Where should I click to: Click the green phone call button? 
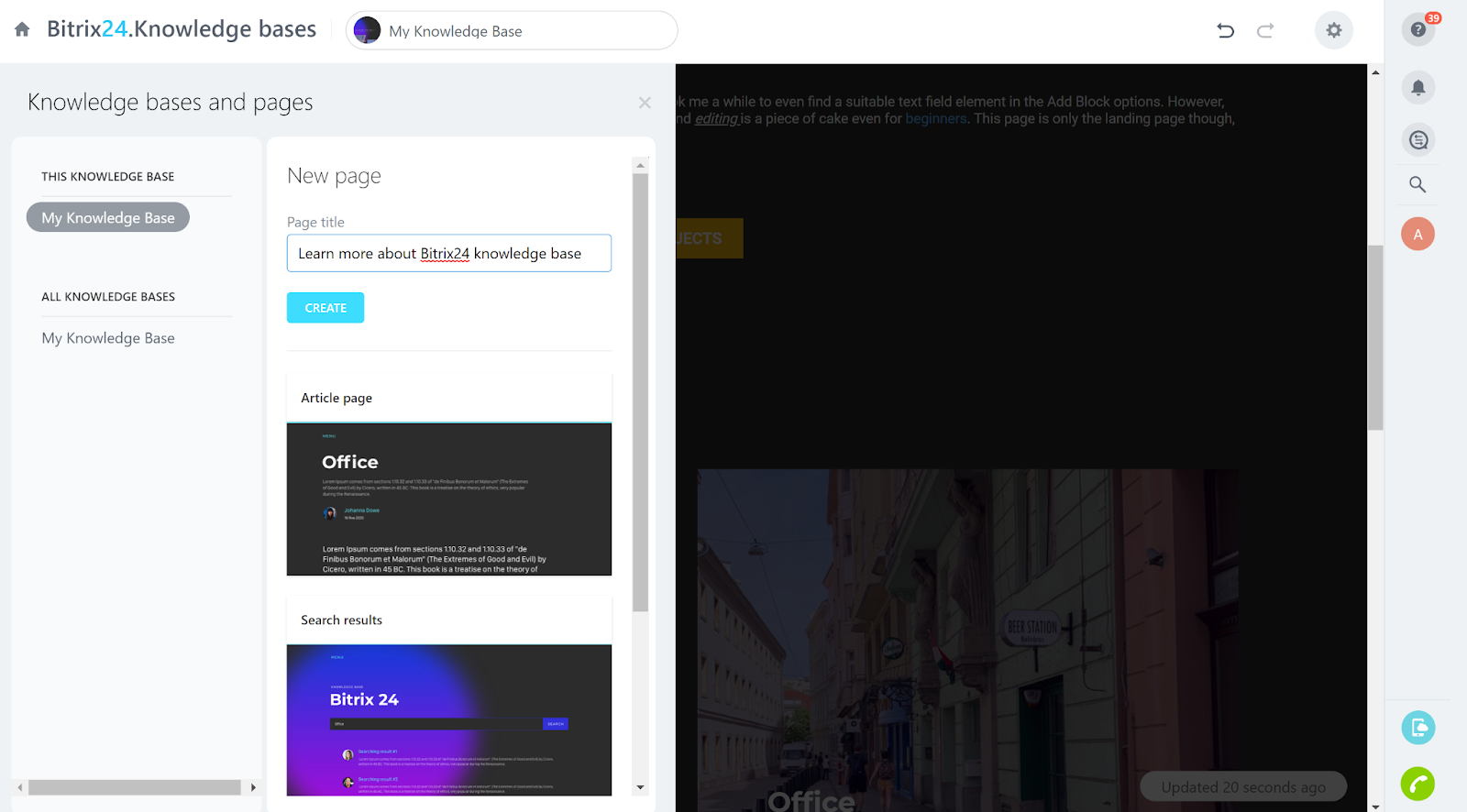pyautogui.click(x=1417, y=784)
